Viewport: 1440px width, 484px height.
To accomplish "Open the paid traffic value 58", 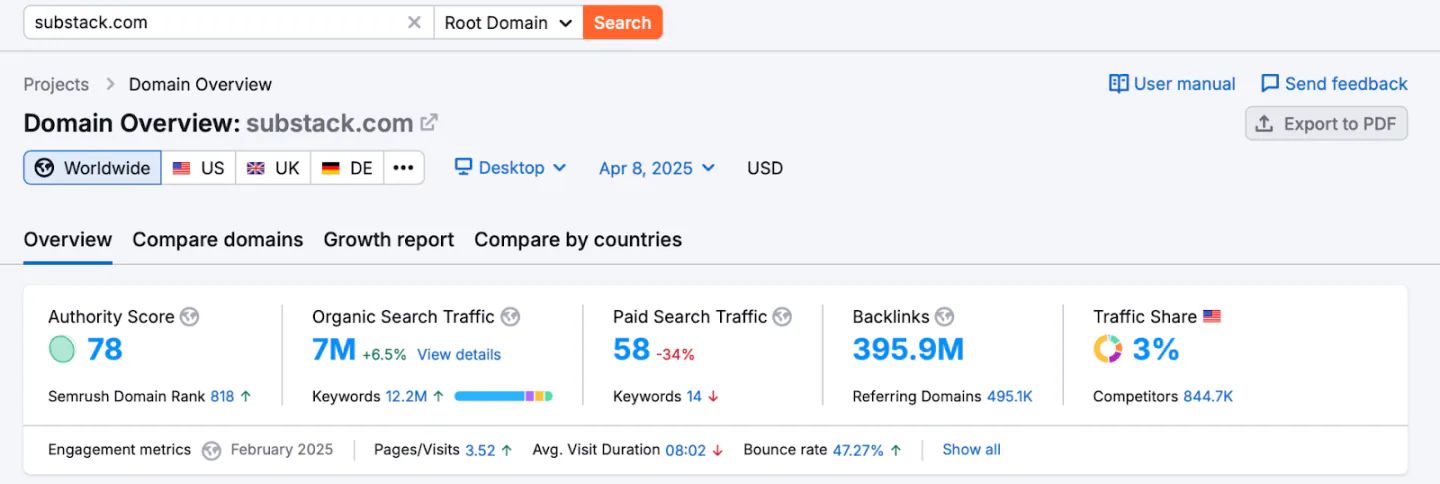I will [632, 349].
